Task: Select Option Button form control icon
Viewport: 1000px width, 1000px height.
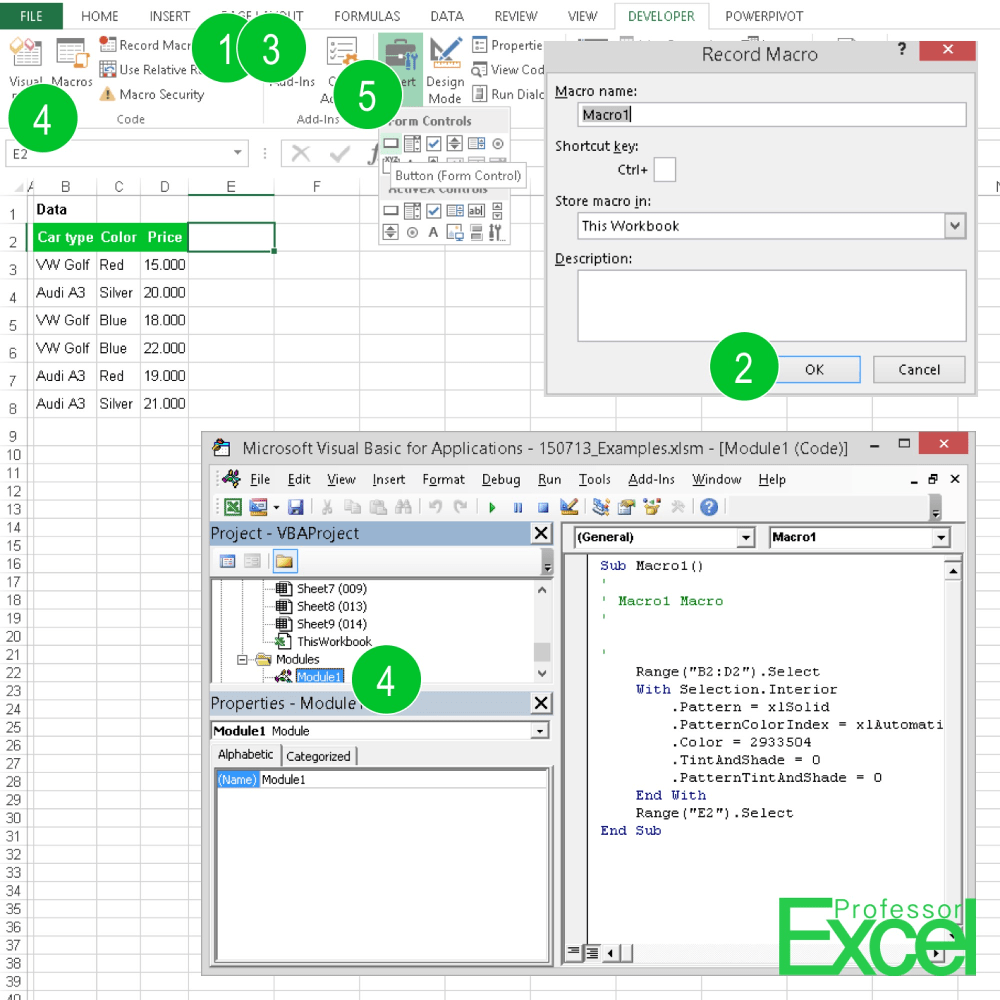Action: (498, 143)
